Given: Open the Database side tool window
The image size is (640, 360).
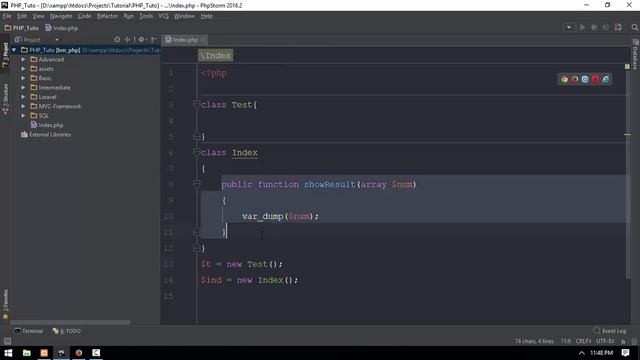Looking at the screenshot, I should click(635, 55).
